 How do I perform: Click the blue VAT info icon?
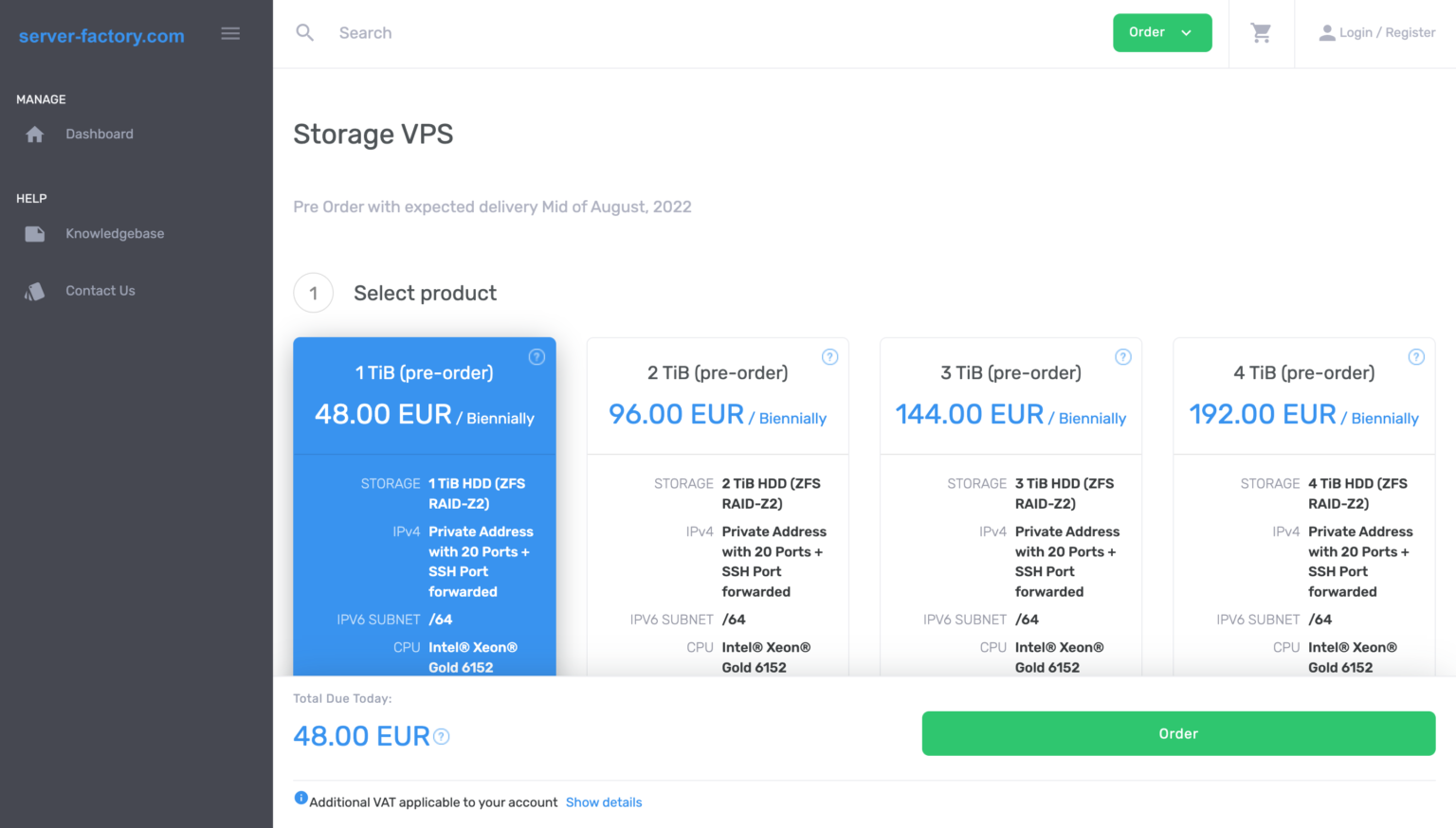300,798
